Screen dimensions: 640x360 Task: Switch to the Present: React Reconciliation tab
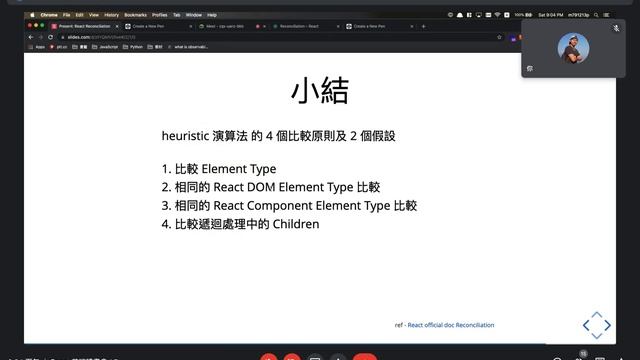click(84, 26)
